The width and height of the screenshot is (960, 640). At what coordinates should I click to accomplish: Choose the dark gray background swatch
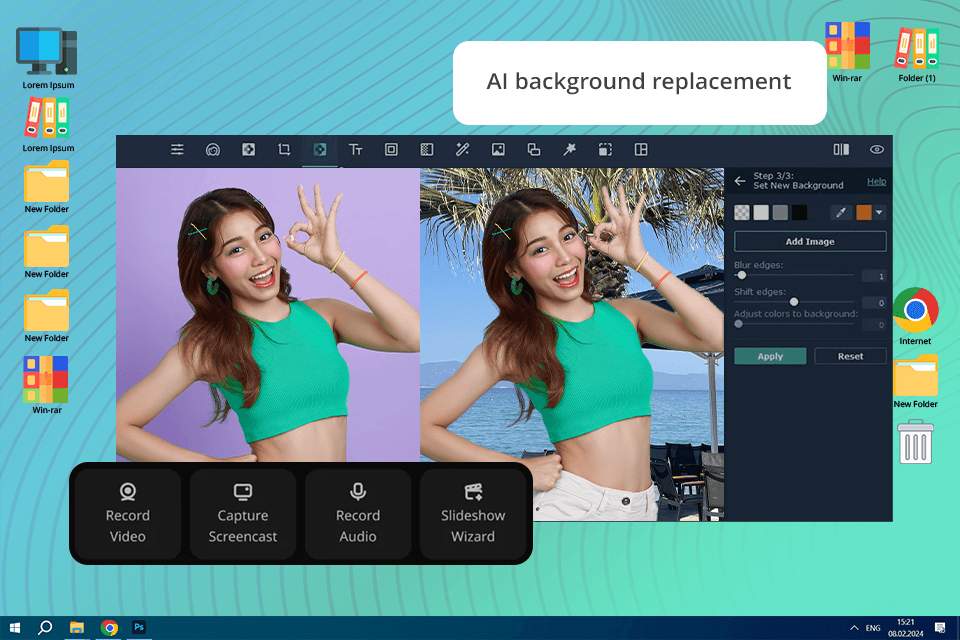tap(780, 213)
